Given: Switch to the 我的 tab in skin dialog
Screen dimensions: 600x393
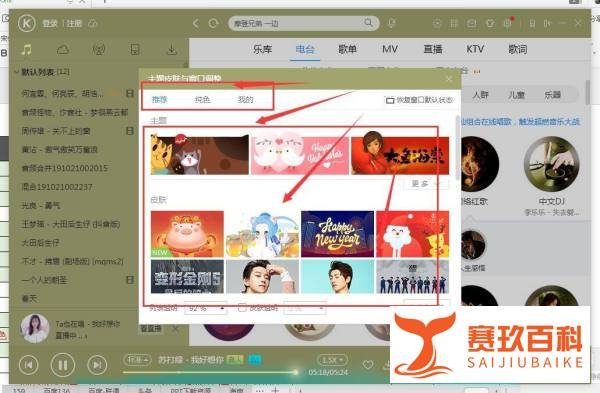Looking at the screenshot, I should 245,99.
